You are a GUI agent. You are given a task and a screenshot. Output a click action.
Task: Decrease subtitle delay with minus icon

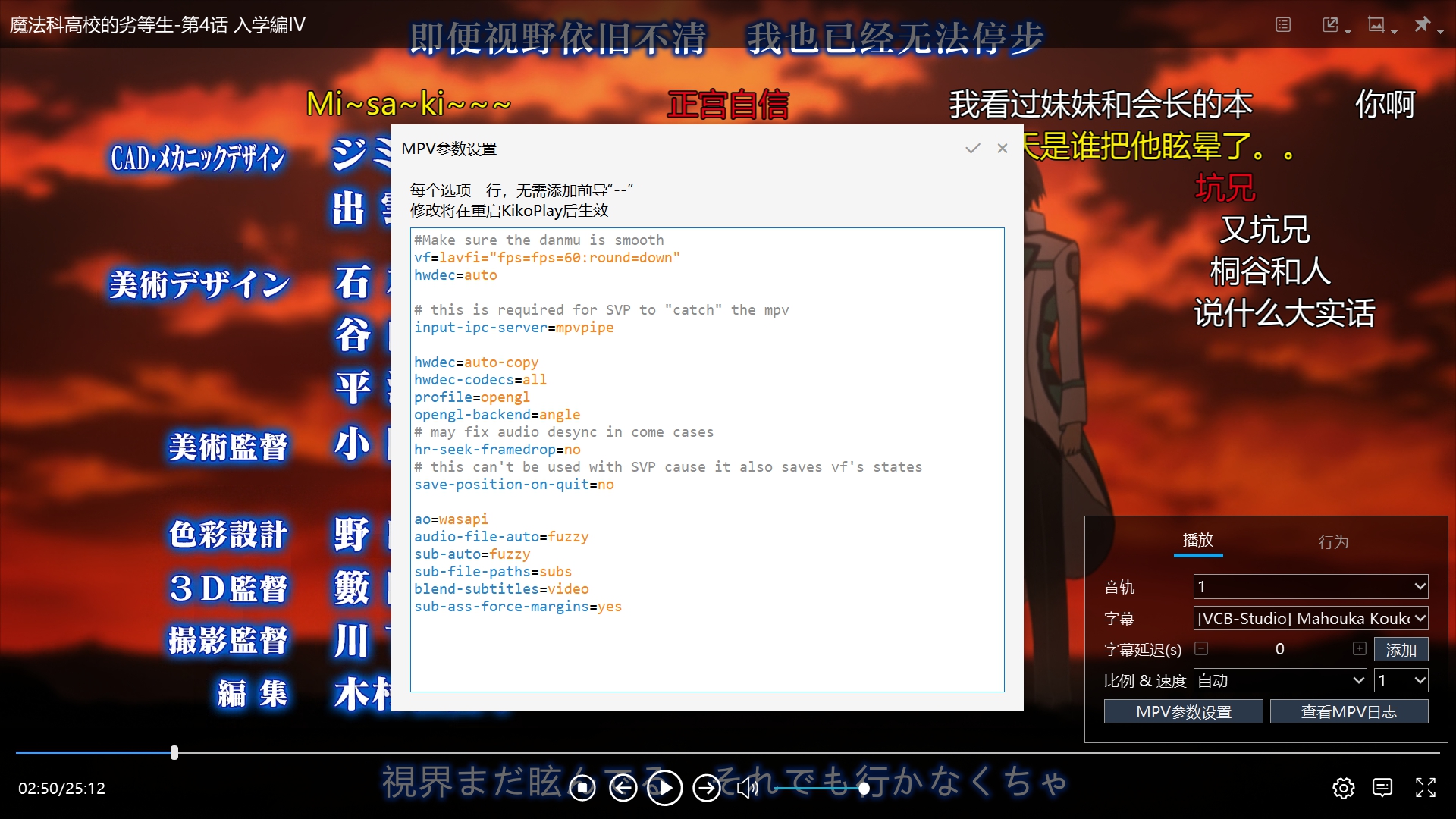(1201, 649)
